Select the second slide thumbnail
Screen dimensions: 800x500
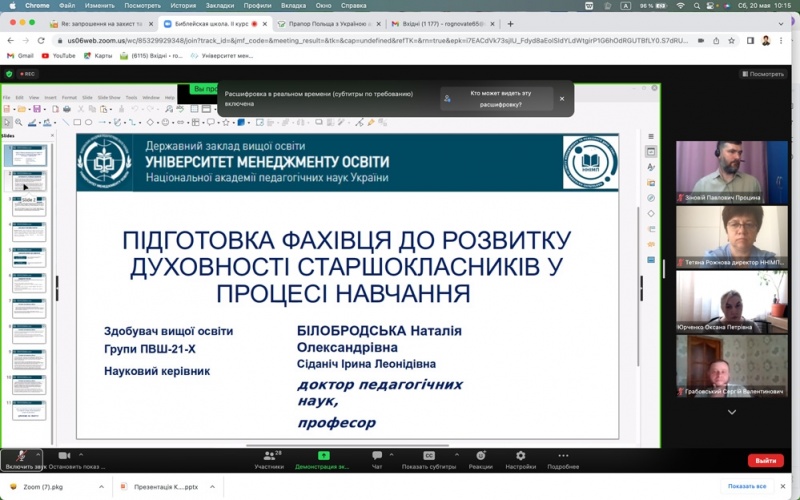[x=28, y=181]
